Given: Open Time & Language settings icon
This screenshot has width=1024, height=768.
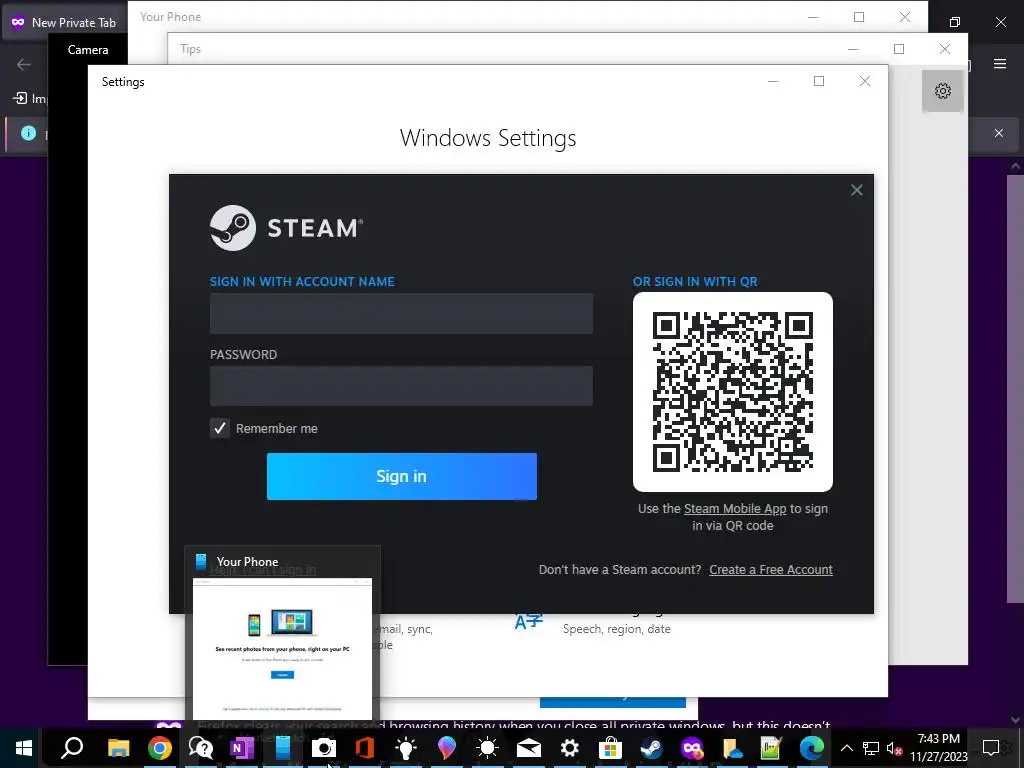Looking at the screenshot, I should point(528,621).
